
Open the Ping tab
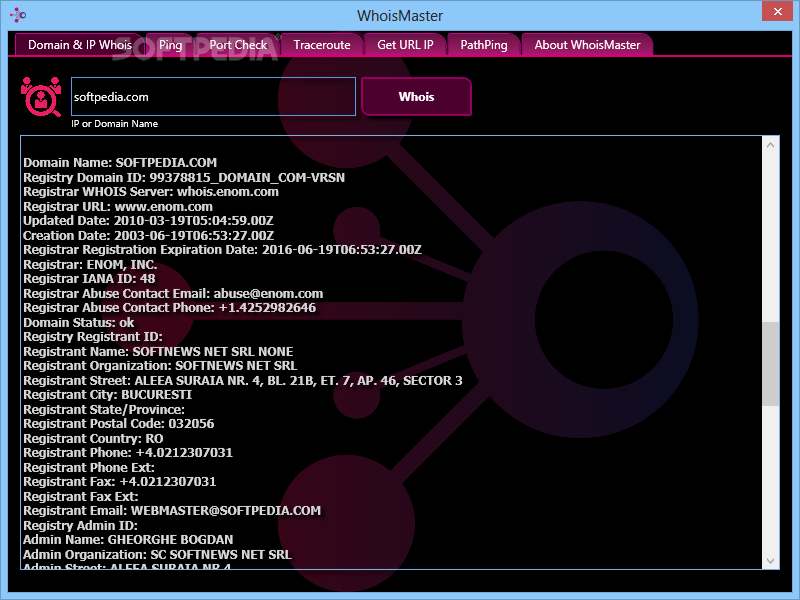[x=170, y=45]
